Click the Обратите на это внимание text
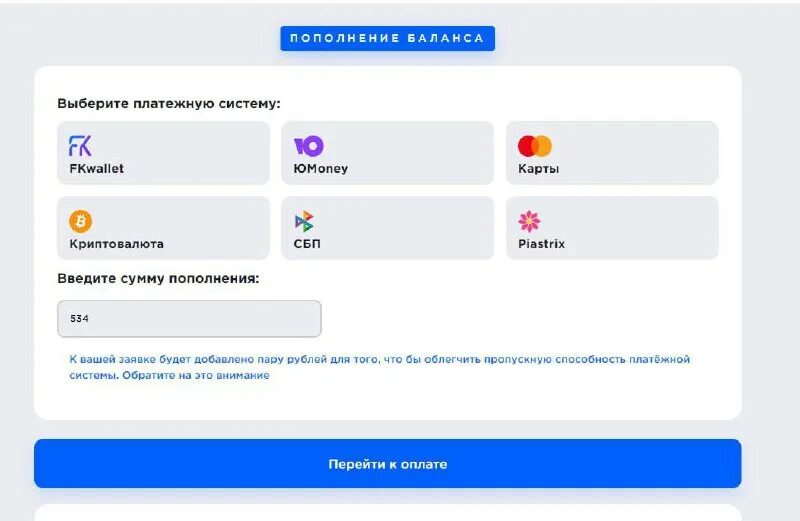800x521 pixels. (196, 375)
